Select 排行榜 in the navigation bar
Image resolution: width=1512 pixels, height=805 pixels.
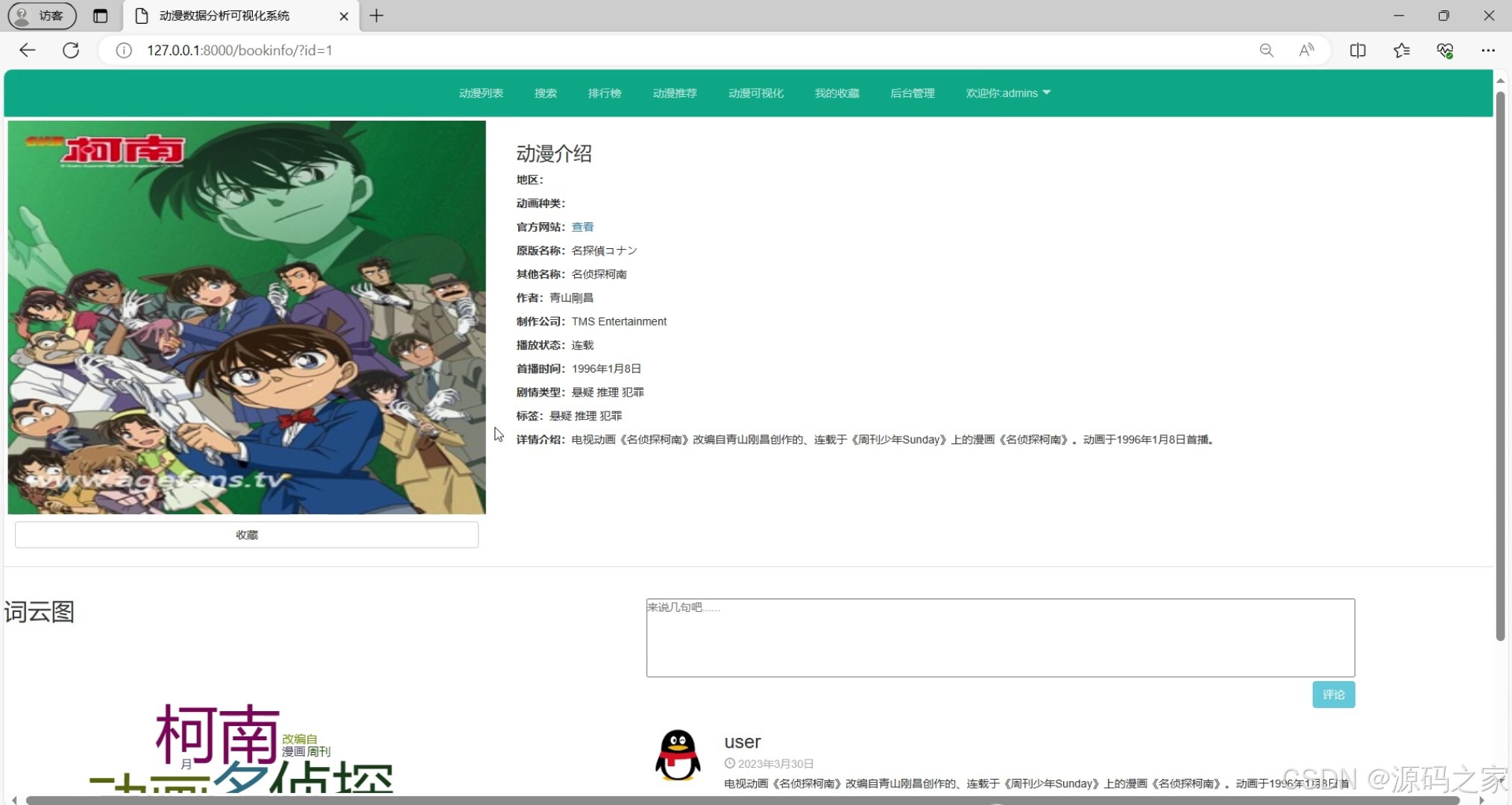point(605,93)
